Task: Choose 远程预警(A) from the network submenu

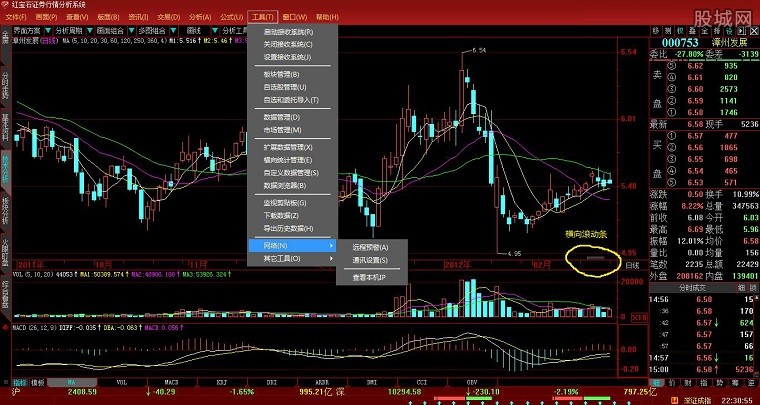Action: [x=376, y=246]
